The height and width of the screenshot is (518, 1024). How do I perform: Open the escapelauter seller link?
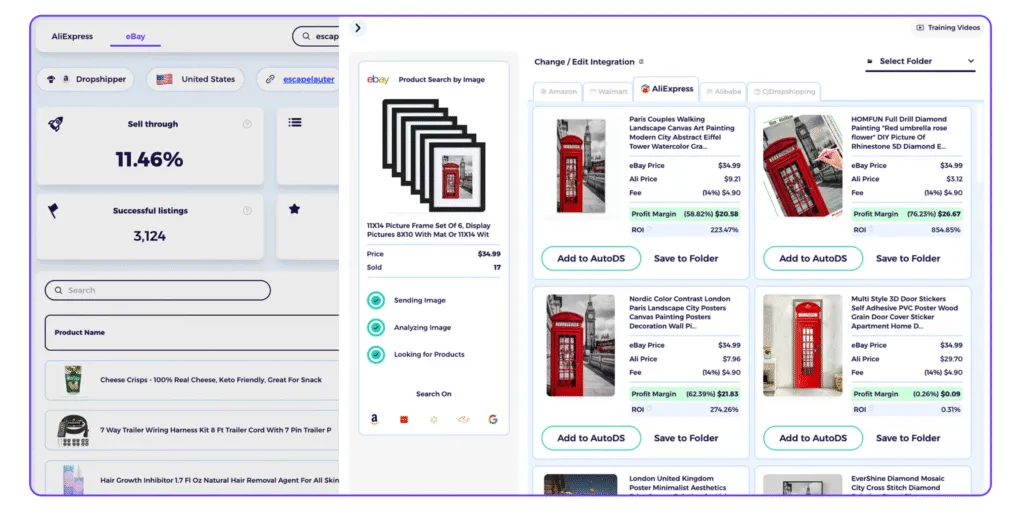pos(308,79)
